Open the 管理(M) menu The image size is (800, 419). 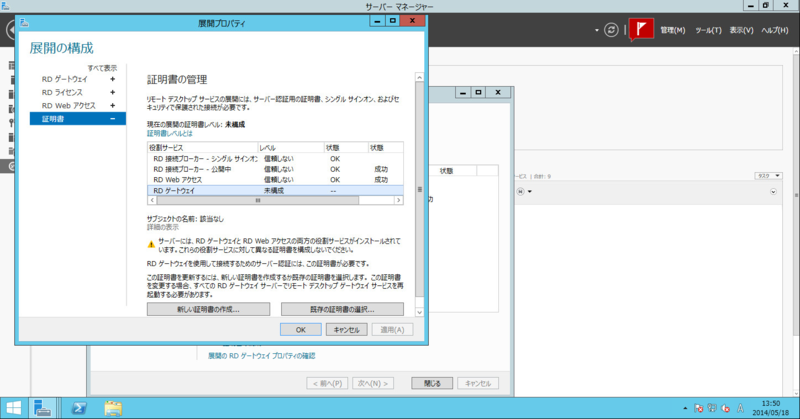click(672, 30)
